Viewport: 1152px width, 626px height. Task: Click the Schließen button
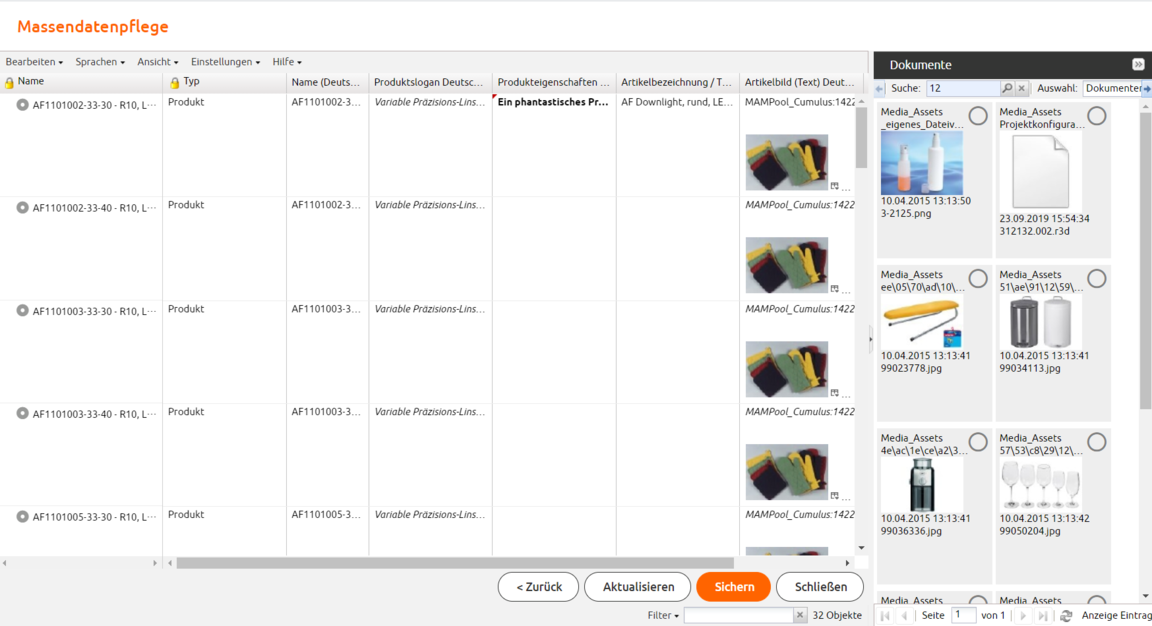820,587
